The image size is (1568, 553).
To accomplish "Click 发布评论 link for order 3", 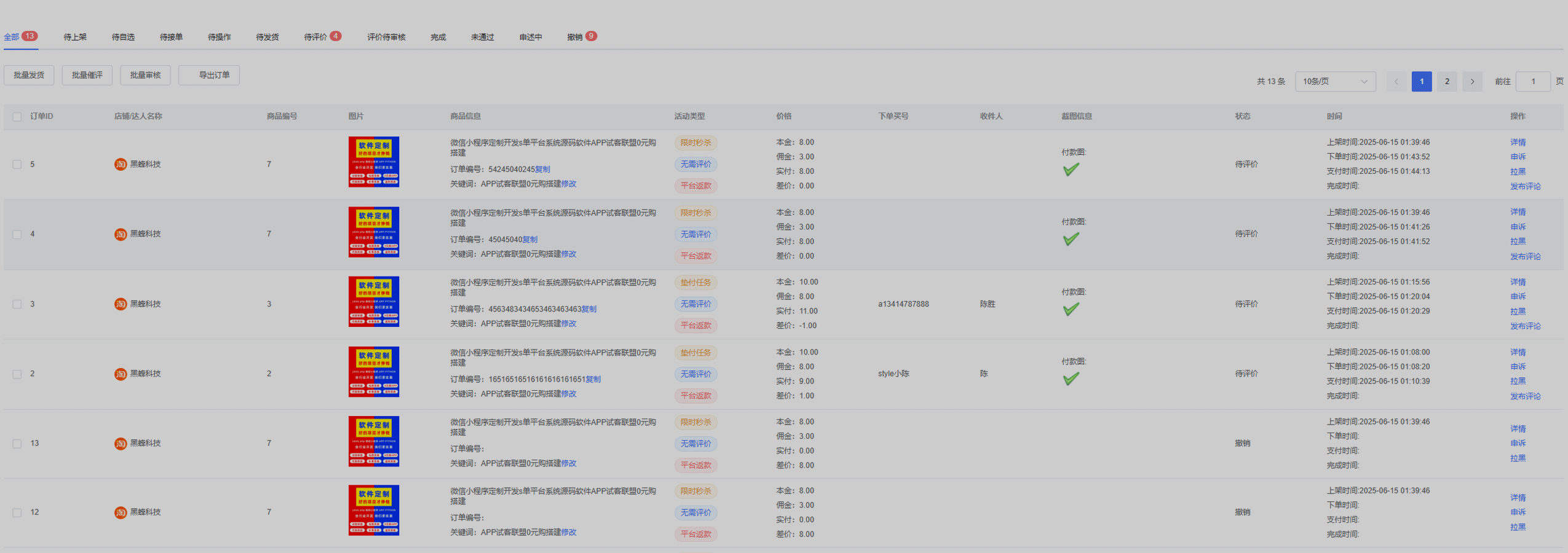I will [x=1525, y=326].
